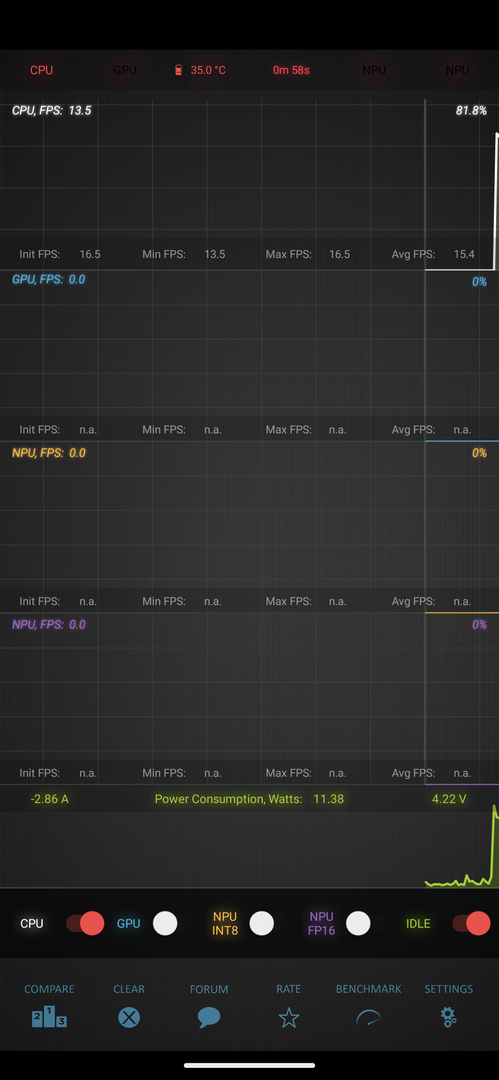Turn off the IDLE toggle switch
The height and width of the screenshot is (1080, 499).
pos(471,923)
